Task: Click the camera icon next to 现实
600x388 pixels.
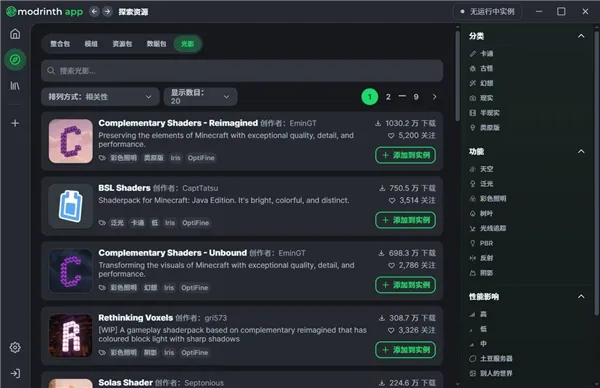Action: tap(473, 98)
